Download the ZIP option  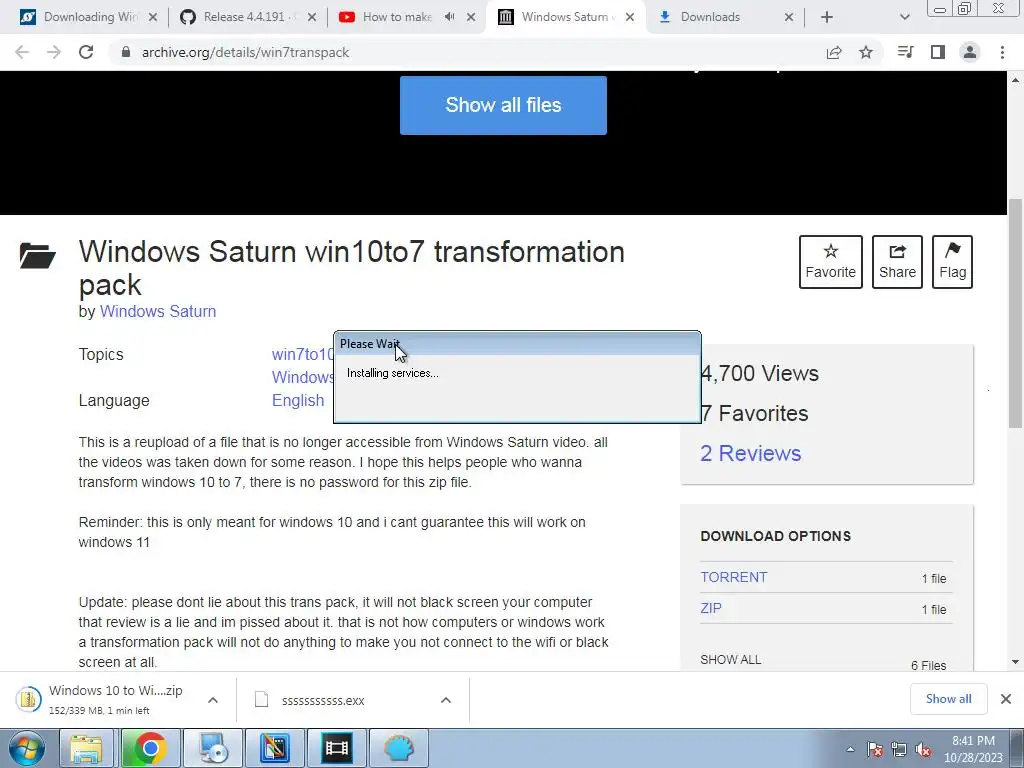pos(711,608)
